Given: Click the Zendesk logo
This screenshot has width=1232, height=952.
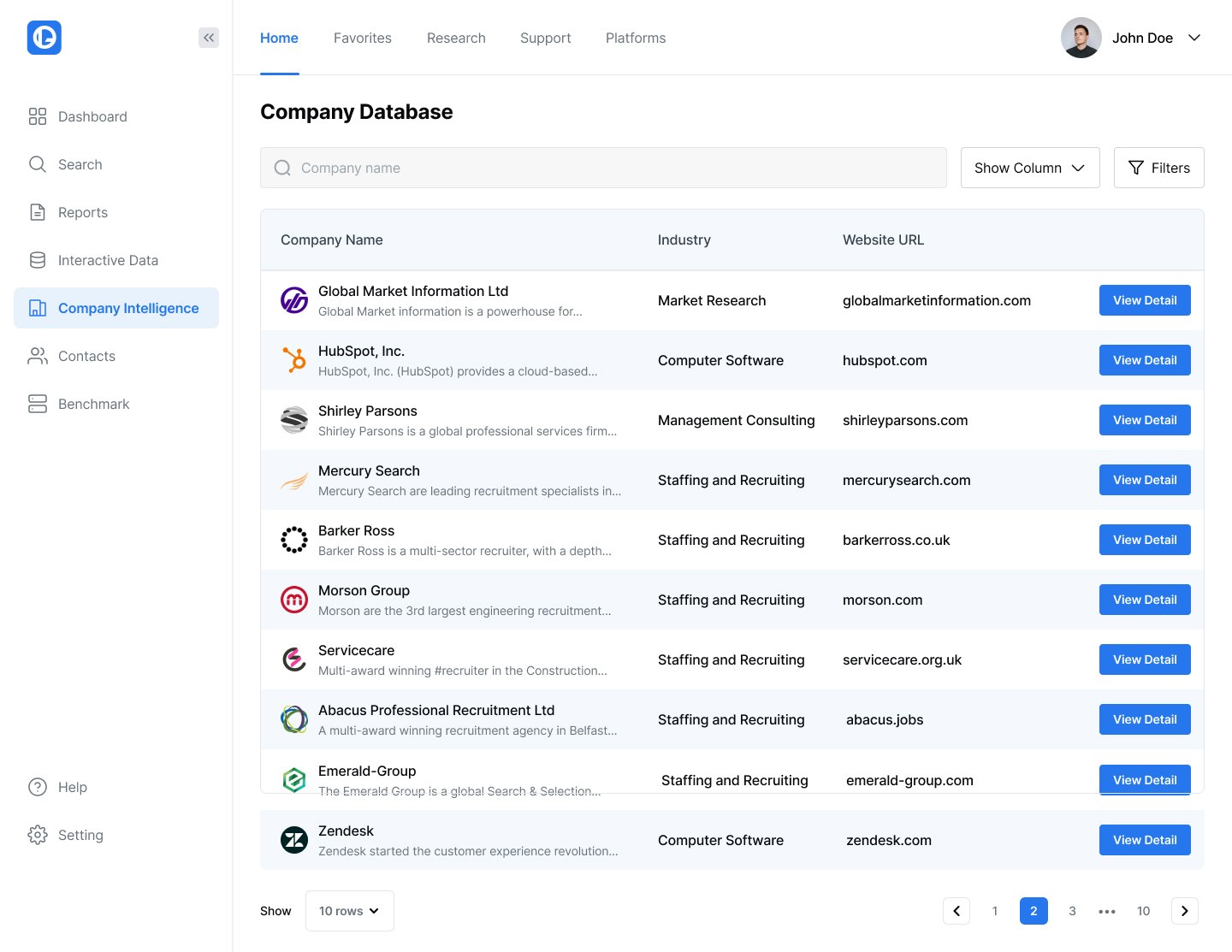Looking at the screenshot, I should tap(294, 840).
